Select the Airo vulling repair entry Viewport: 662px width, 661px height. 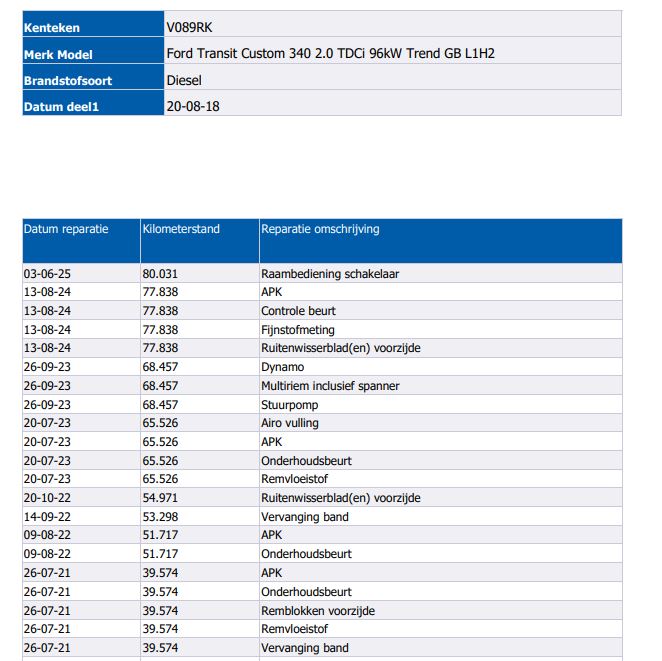[290, 423]
